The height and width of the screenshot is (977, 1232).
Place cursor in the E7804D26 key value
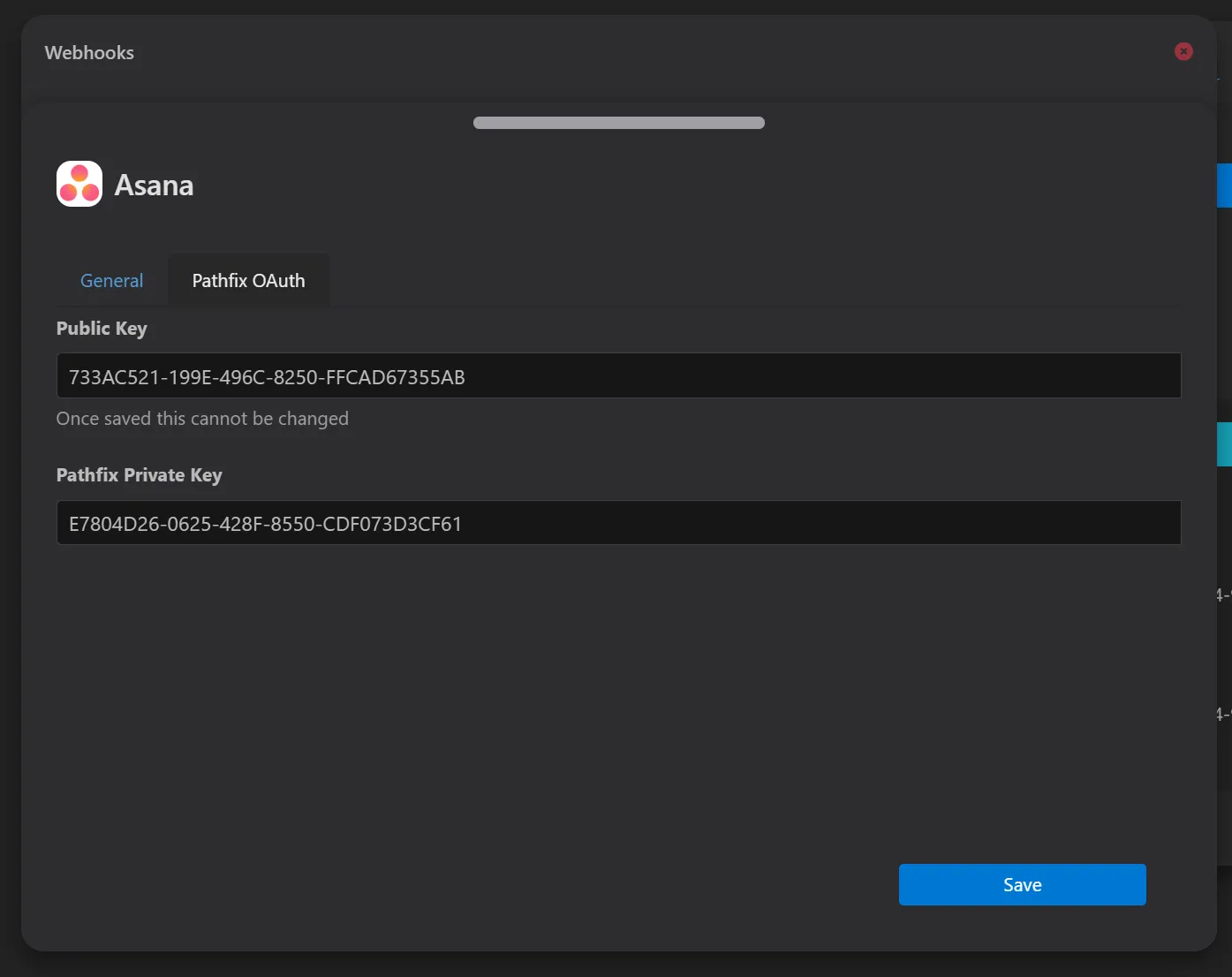265,524
